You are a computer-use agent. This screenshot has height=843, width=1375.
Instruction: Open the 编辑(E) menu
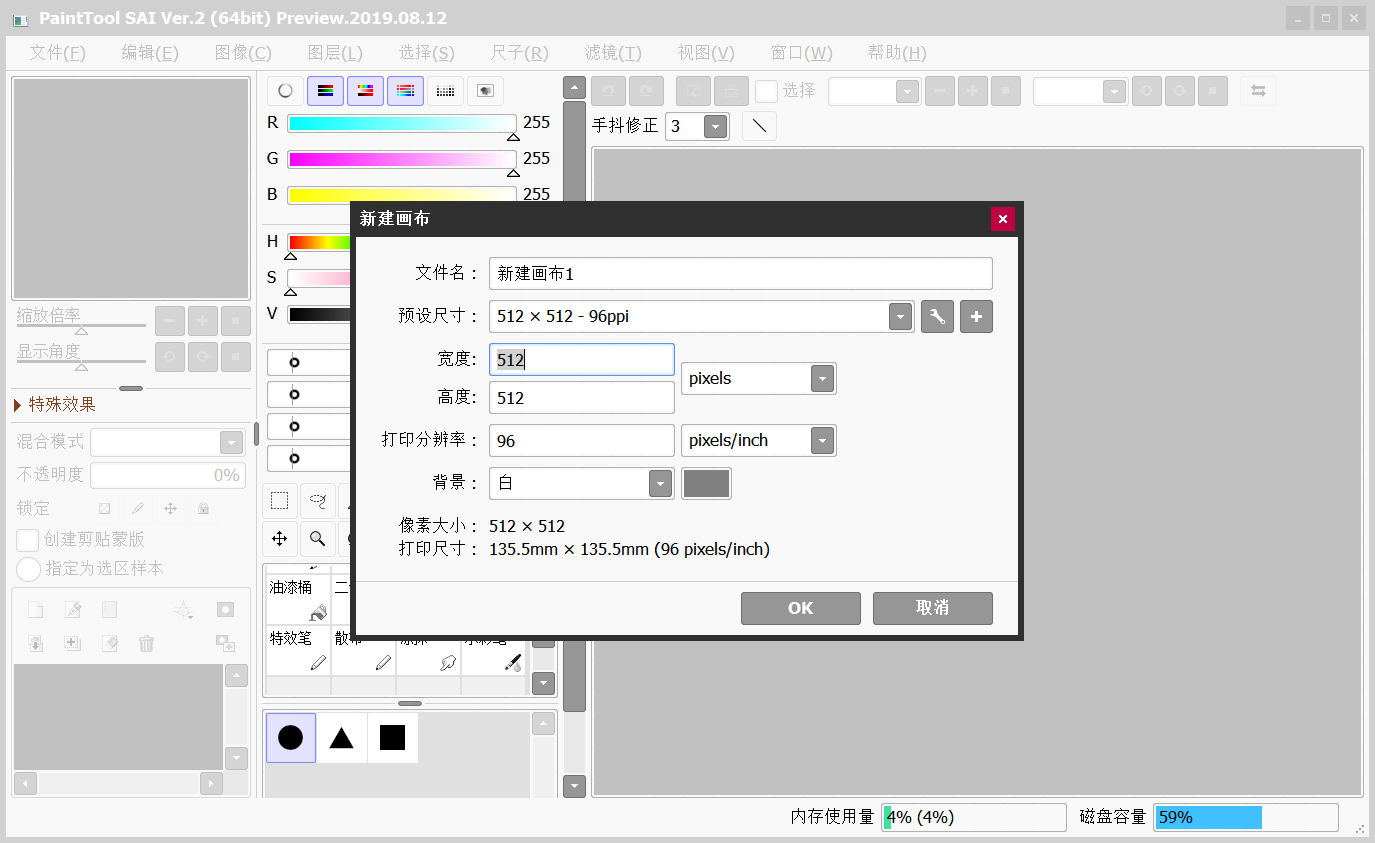click(x=150, y=53)
